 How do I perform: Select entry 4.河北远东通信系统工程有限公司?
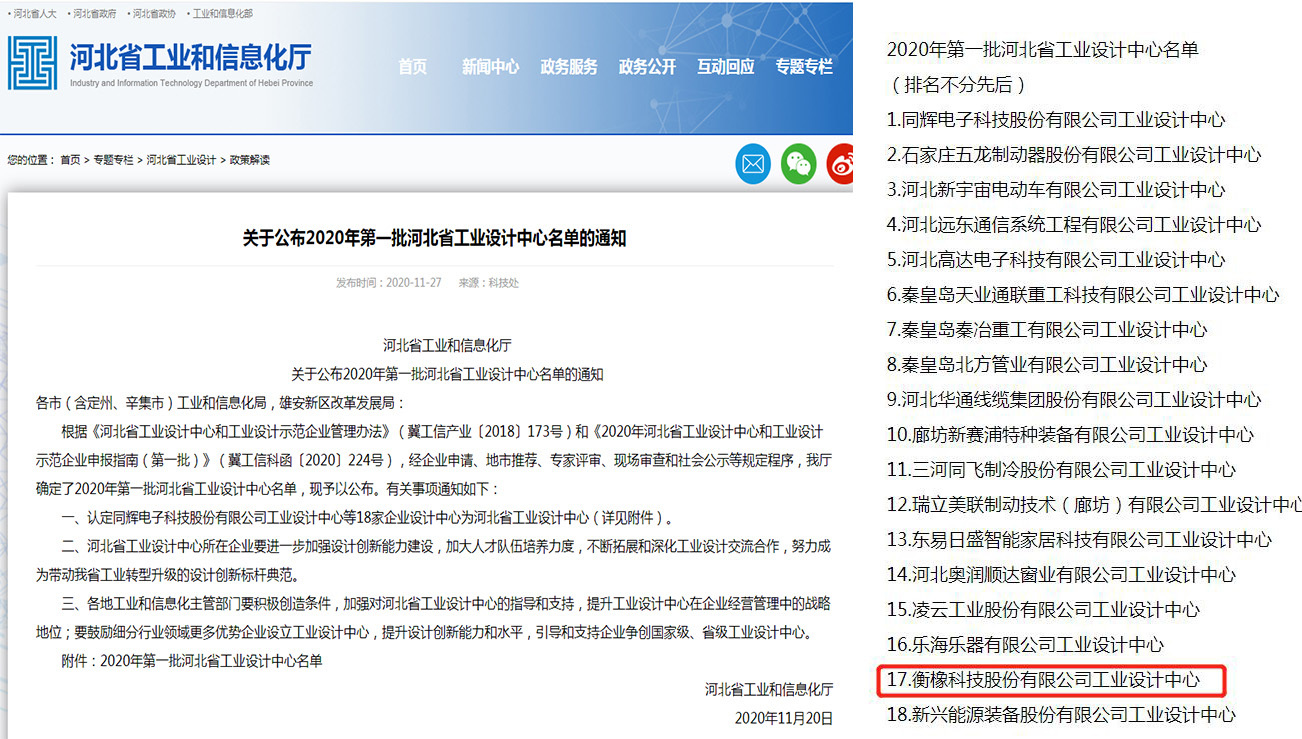pyautogui.click(x=1074, y=224)
